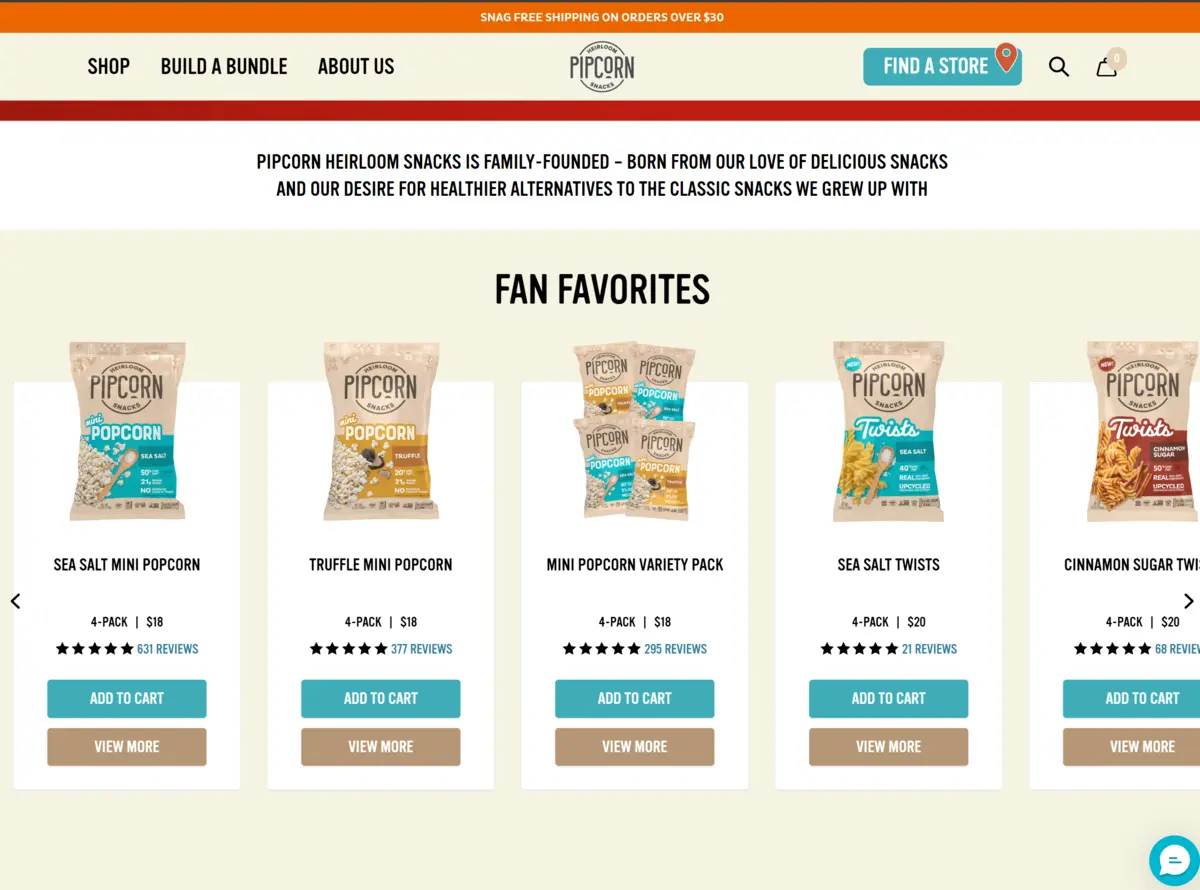Open the shopping cart bag icon
This screenshot has width=1200, height=890.
pyautogui.click(x=1107, y=67)
